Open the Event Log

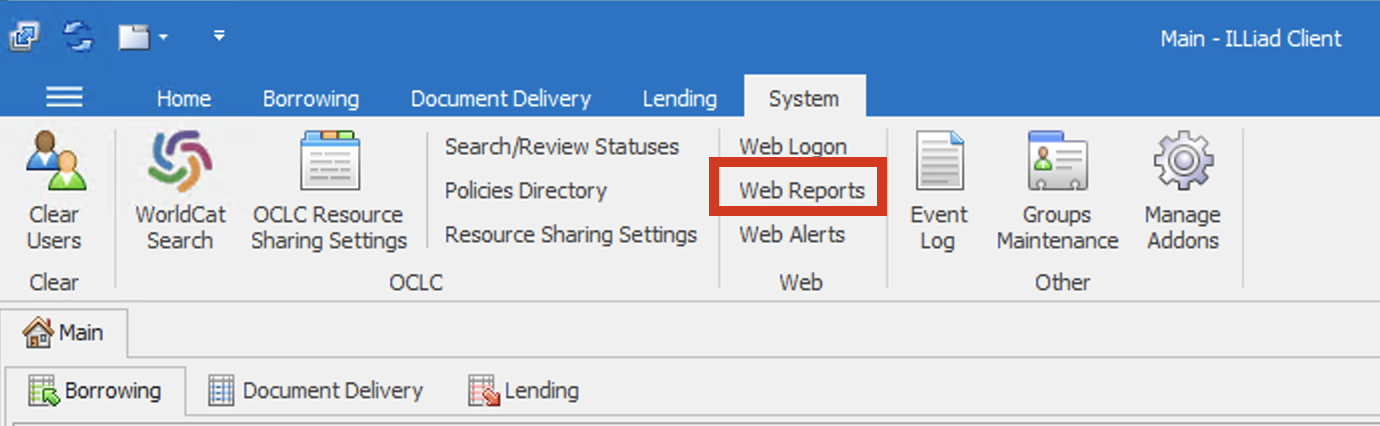point(938,164)
